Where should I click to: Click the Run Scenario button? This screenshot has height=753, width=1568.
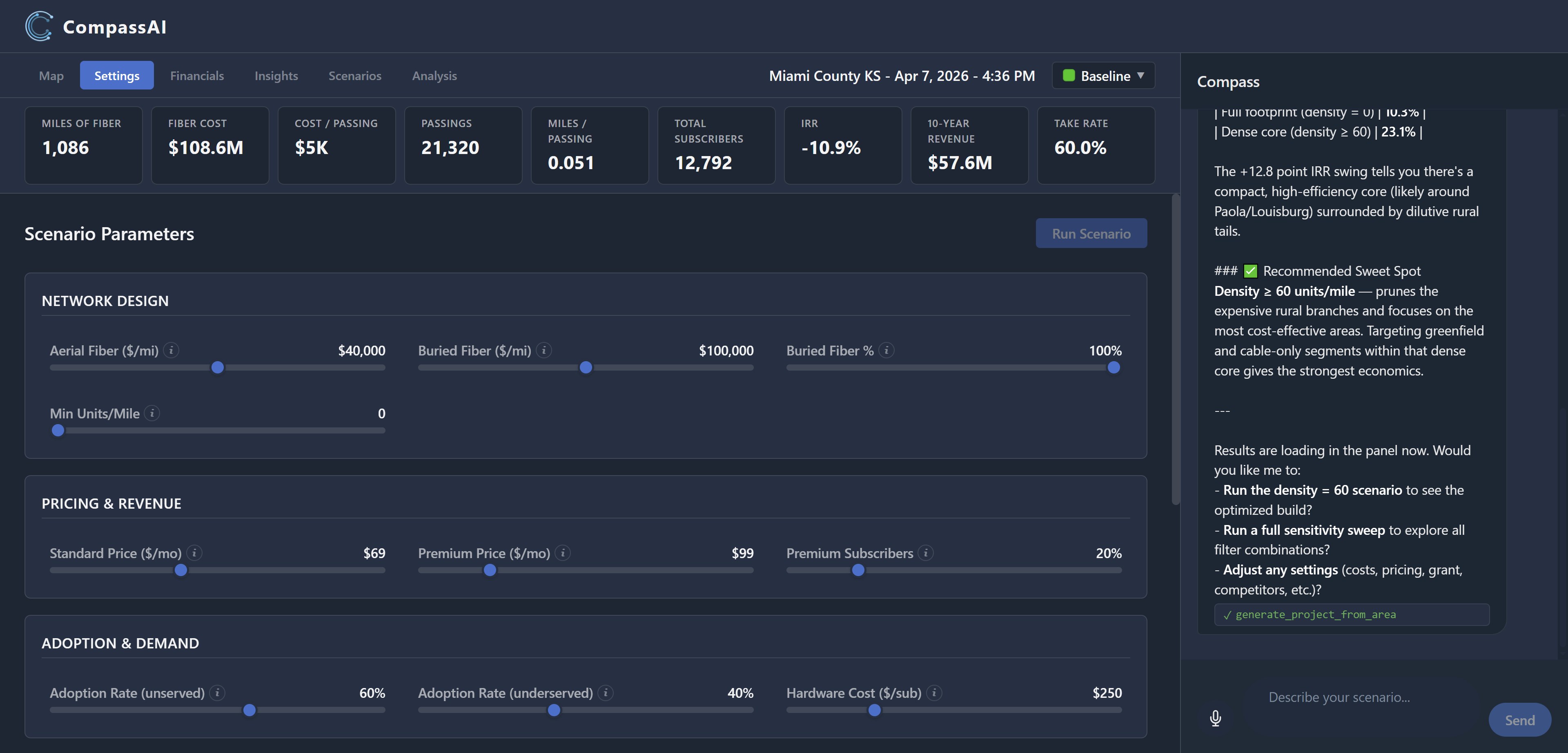click(1091, 233)
